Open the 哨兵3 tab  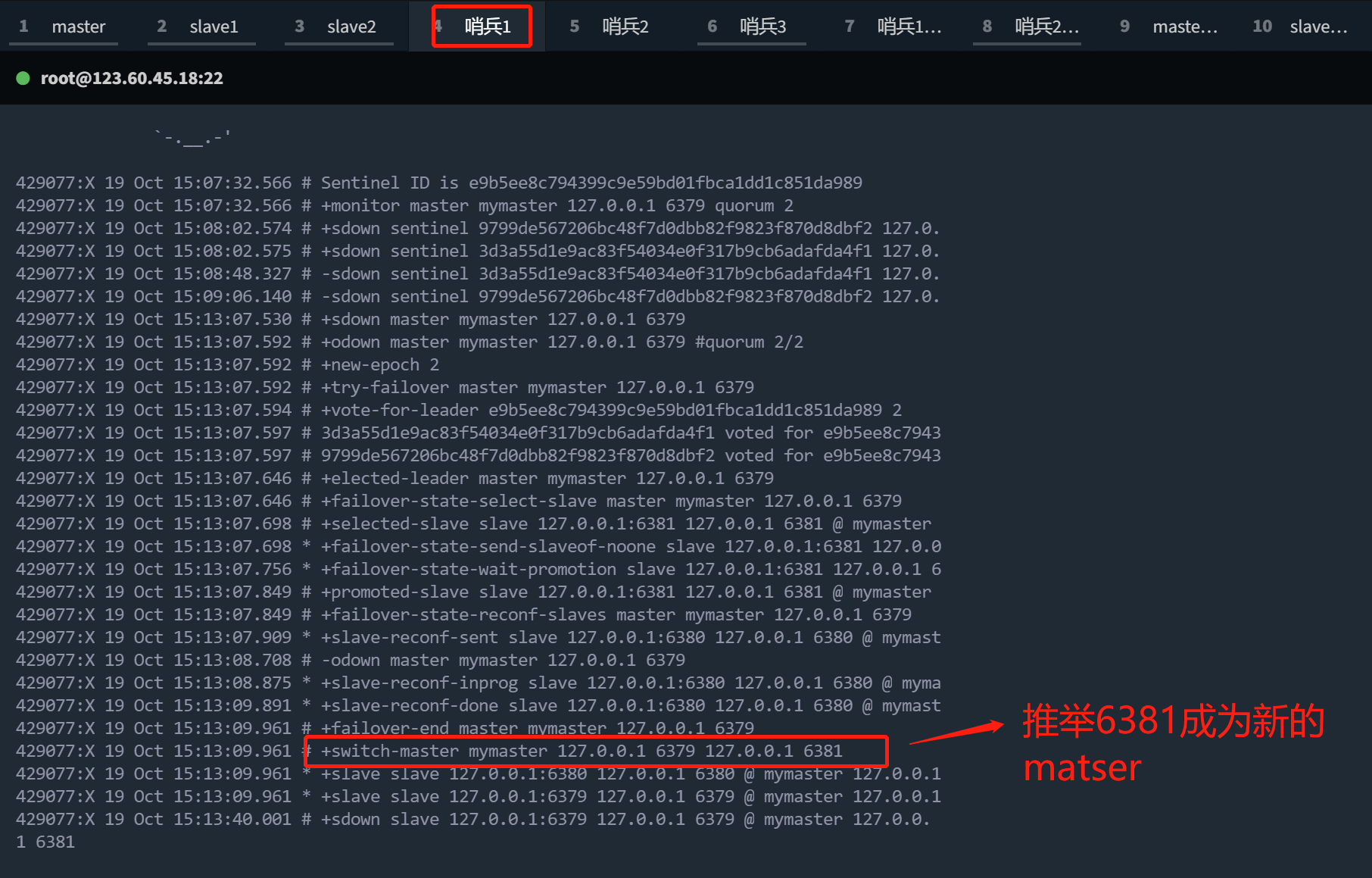click(x=751, y=27)
